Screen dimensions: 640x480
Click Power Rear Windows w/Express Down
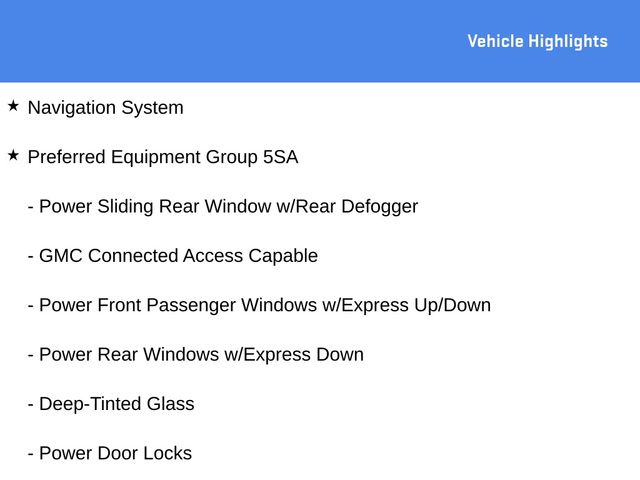(196, 355)
